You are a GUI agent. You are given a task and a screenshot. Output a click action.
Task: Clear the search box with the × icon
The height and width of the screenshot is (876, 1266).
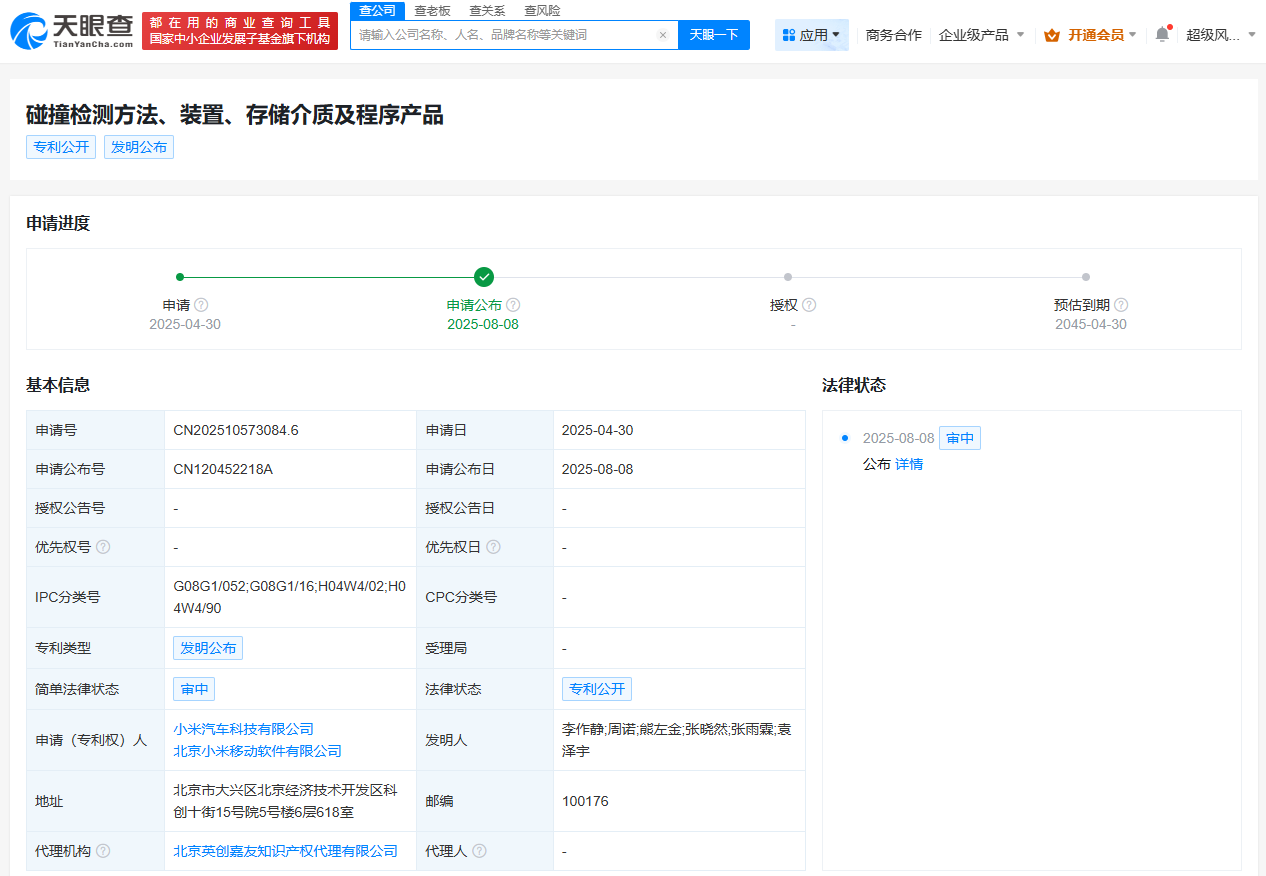663,34
